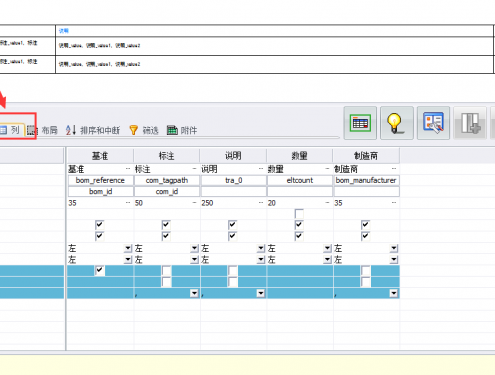Image resolution: width=495 pixels, height=375 pixels.
Task: Click the '--' button beside the 50 value
Action: [195, 203]
